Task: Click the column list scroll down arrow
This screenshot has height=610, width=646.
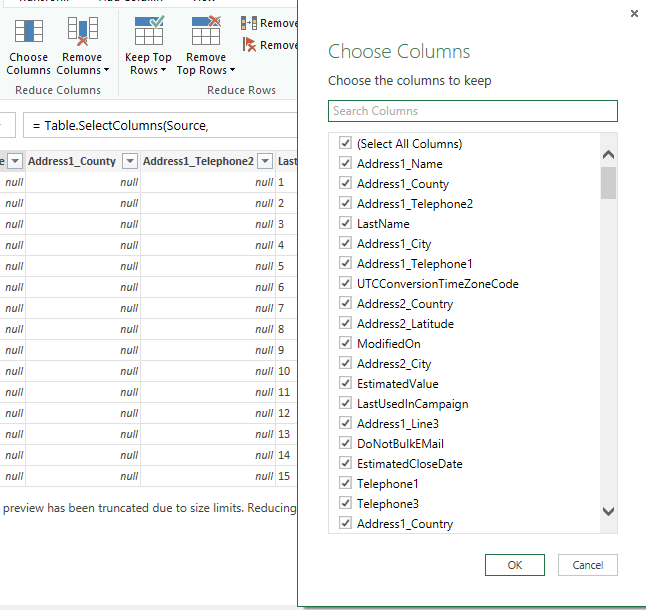Action: 608,511
